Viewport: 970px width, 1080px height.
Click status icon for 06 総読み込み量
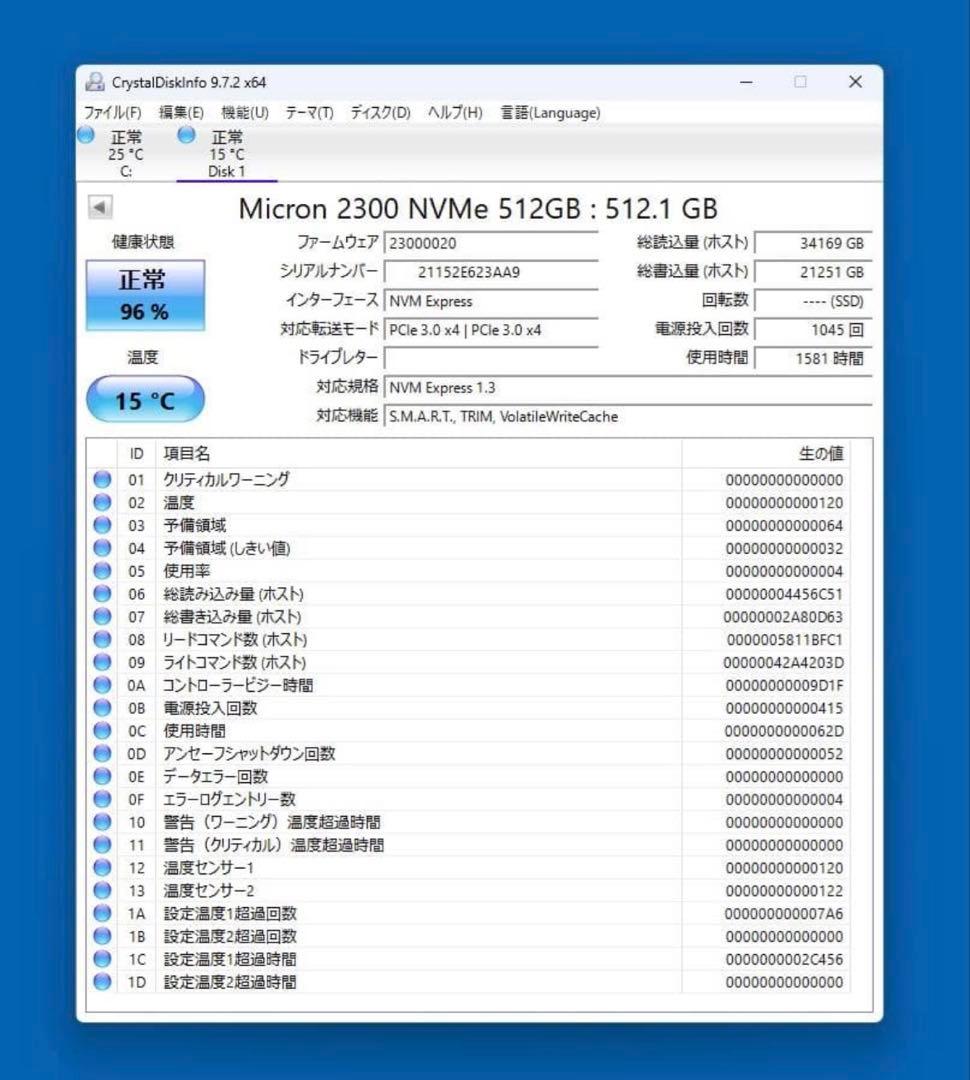pyautogui.click(x=102, y=593)
